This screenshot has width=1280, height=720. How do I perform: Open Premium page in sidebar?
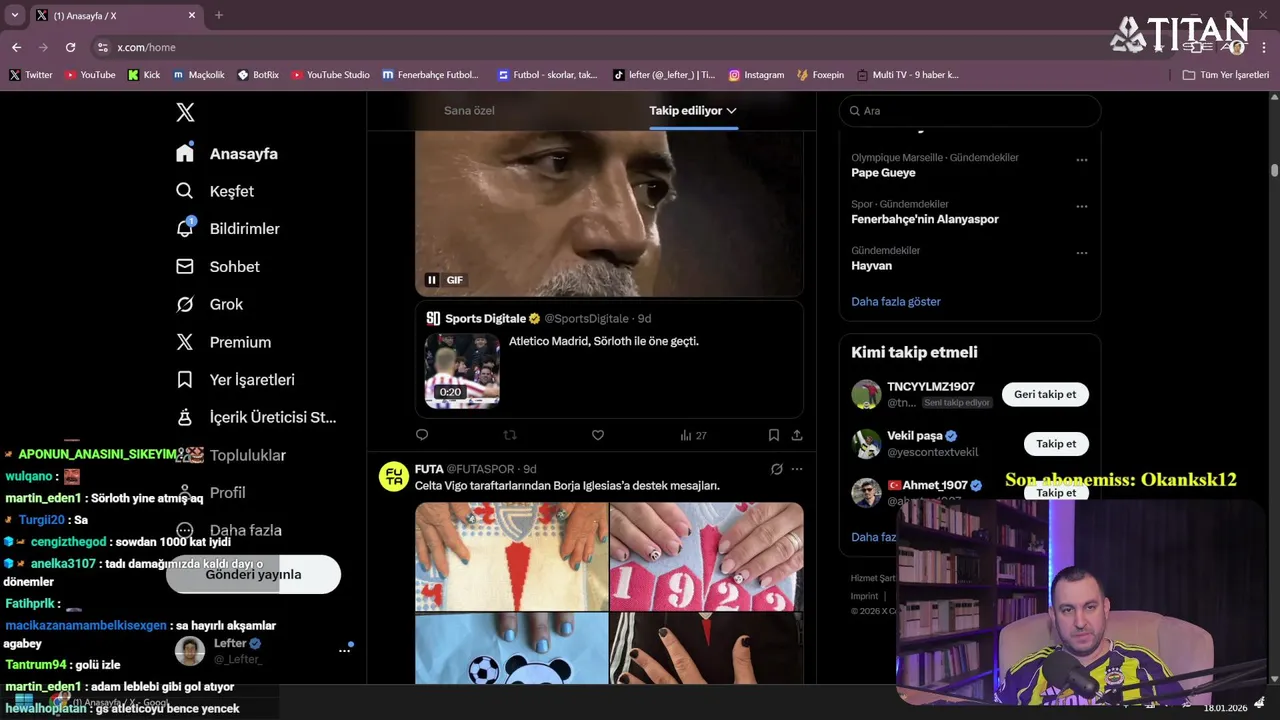223,342
